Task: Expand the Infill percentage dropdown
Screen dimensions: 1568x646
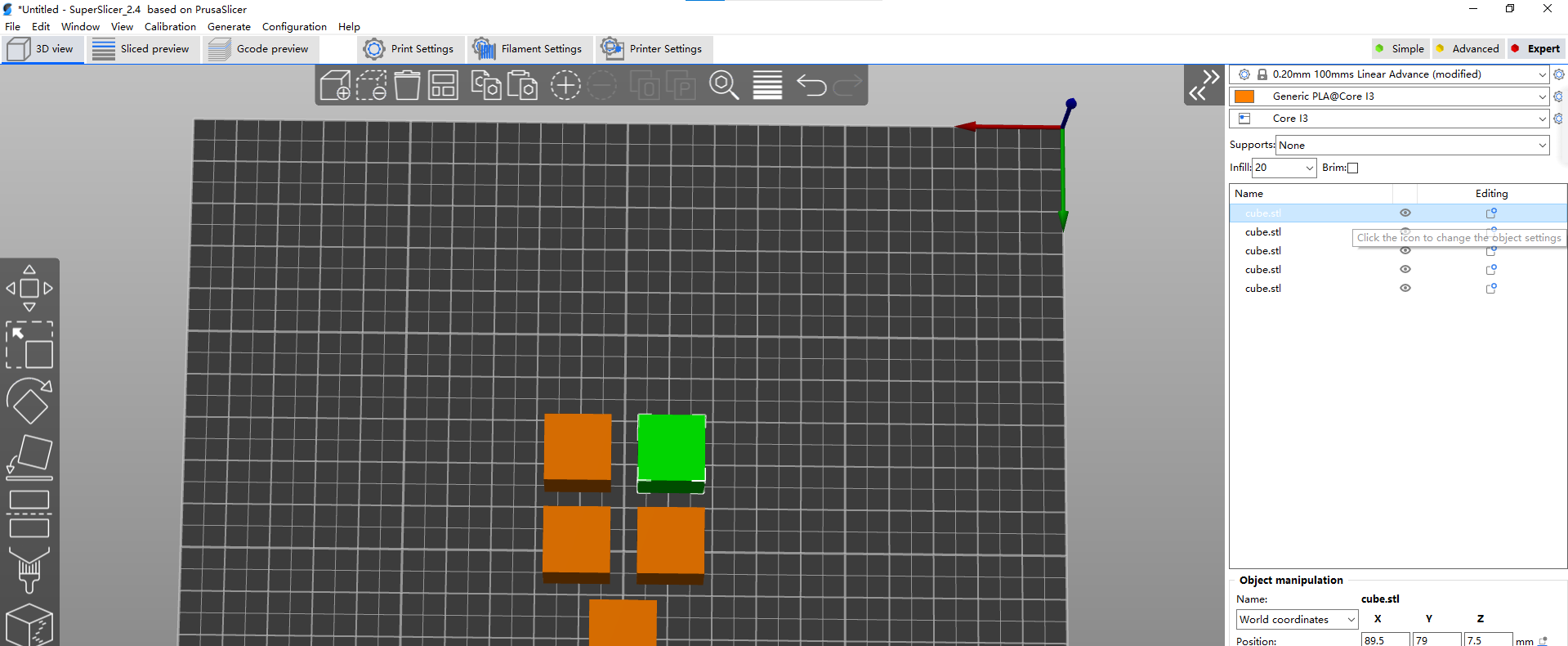Action: pyautogui.click(x=1309, y=168)
